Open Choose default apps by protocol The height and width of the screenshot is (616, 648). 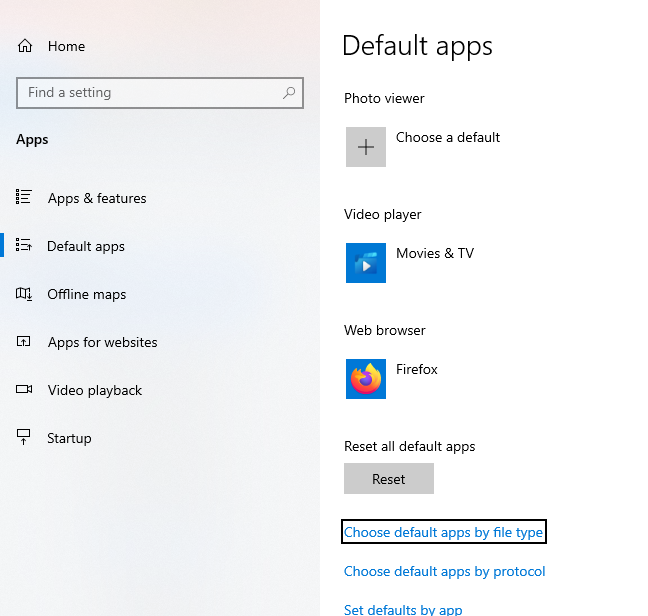444,571
